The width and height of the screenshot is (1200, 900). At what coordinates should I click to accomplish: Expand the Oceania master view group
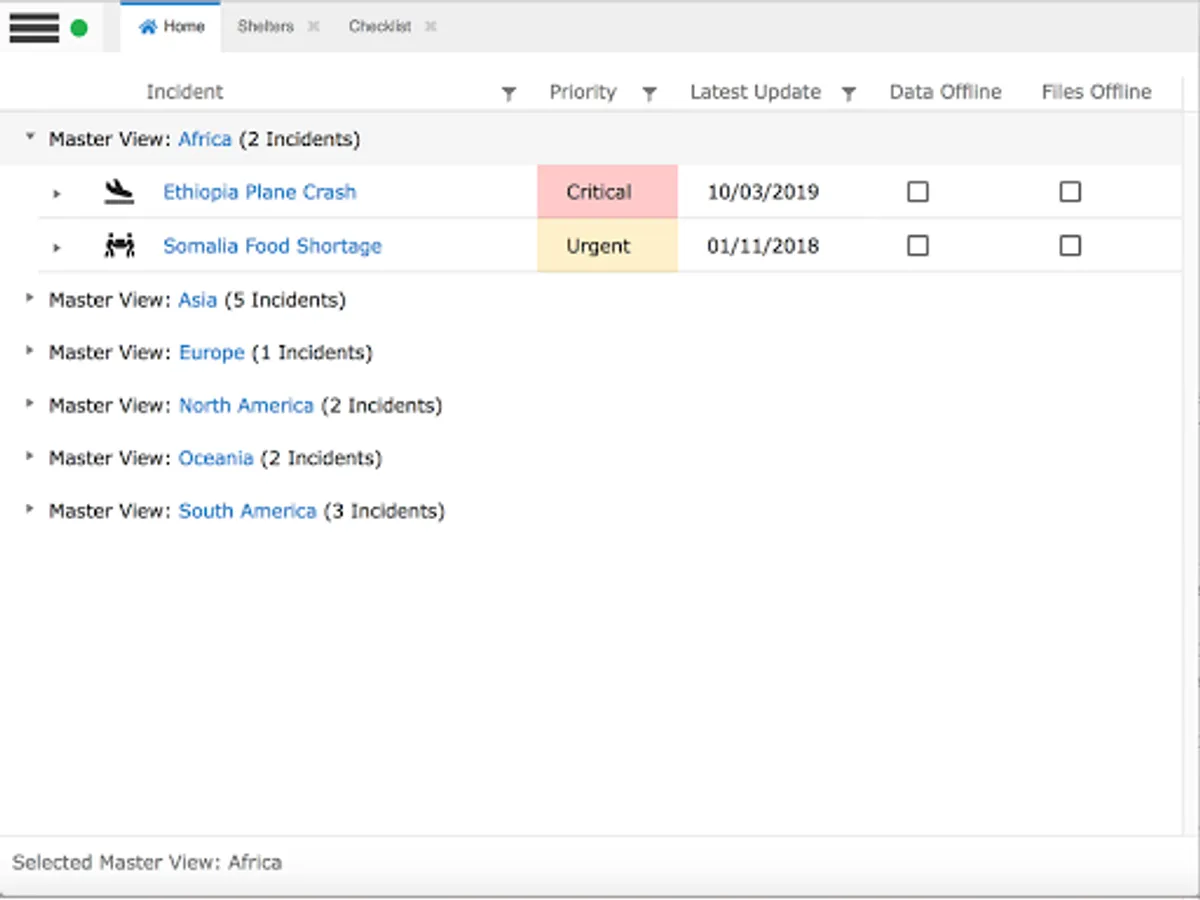[x=29, y=457]
